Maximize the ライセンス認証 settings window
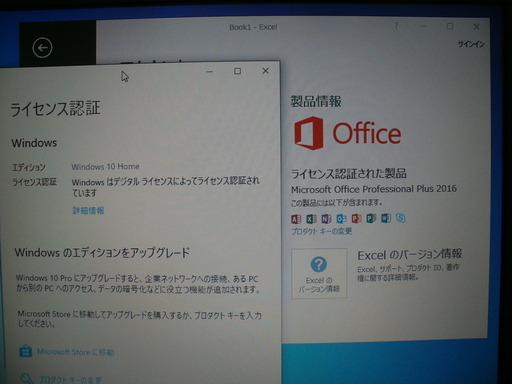Image resolution: width=512 pixels, height=384 pixels. 237,71
